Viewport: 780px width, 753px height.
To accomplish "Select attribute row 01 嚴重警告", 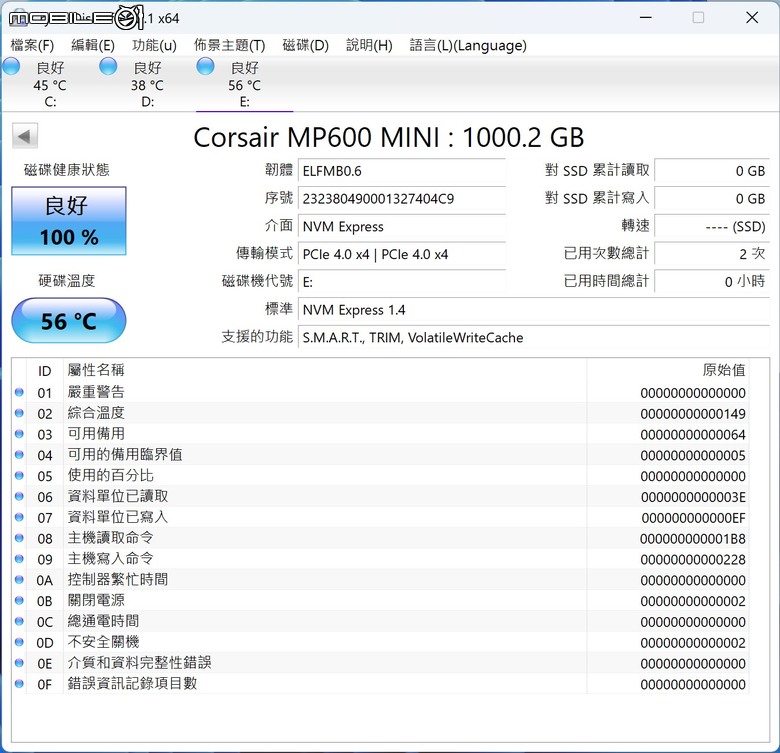I will pyautogui.click(x=381, y=392).
